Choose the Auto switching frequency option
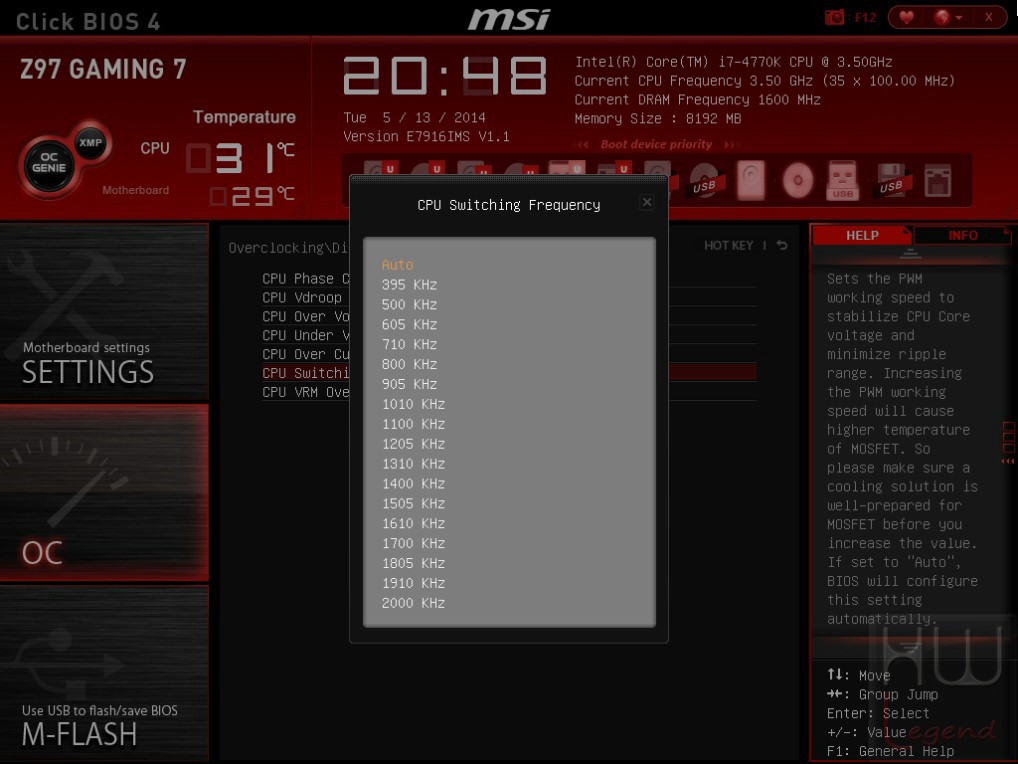The image size is (1018, 764). [397, 265]
